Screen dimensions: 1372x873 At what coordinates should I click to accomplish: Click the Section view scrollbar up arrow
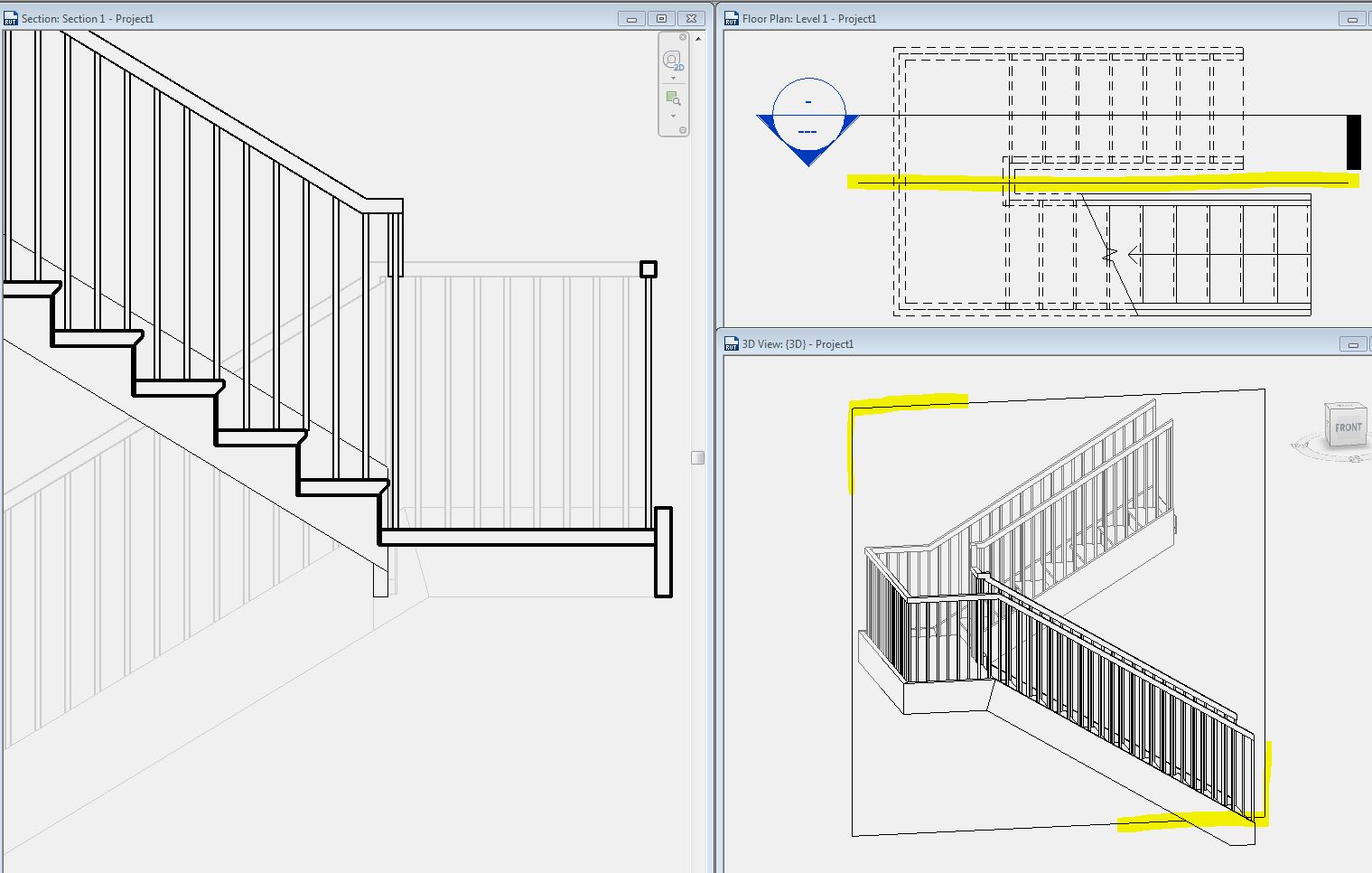tap(698, 38)
